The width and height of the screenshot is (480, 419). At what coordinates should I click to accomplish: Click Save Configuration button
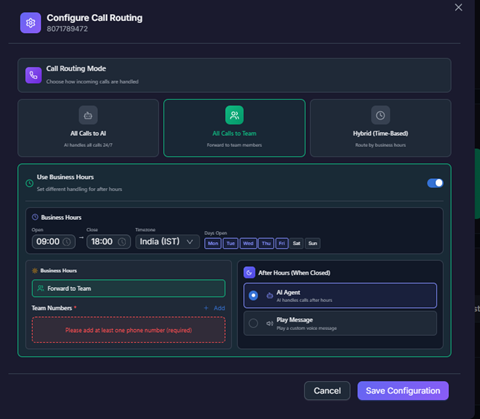[403, 391]
